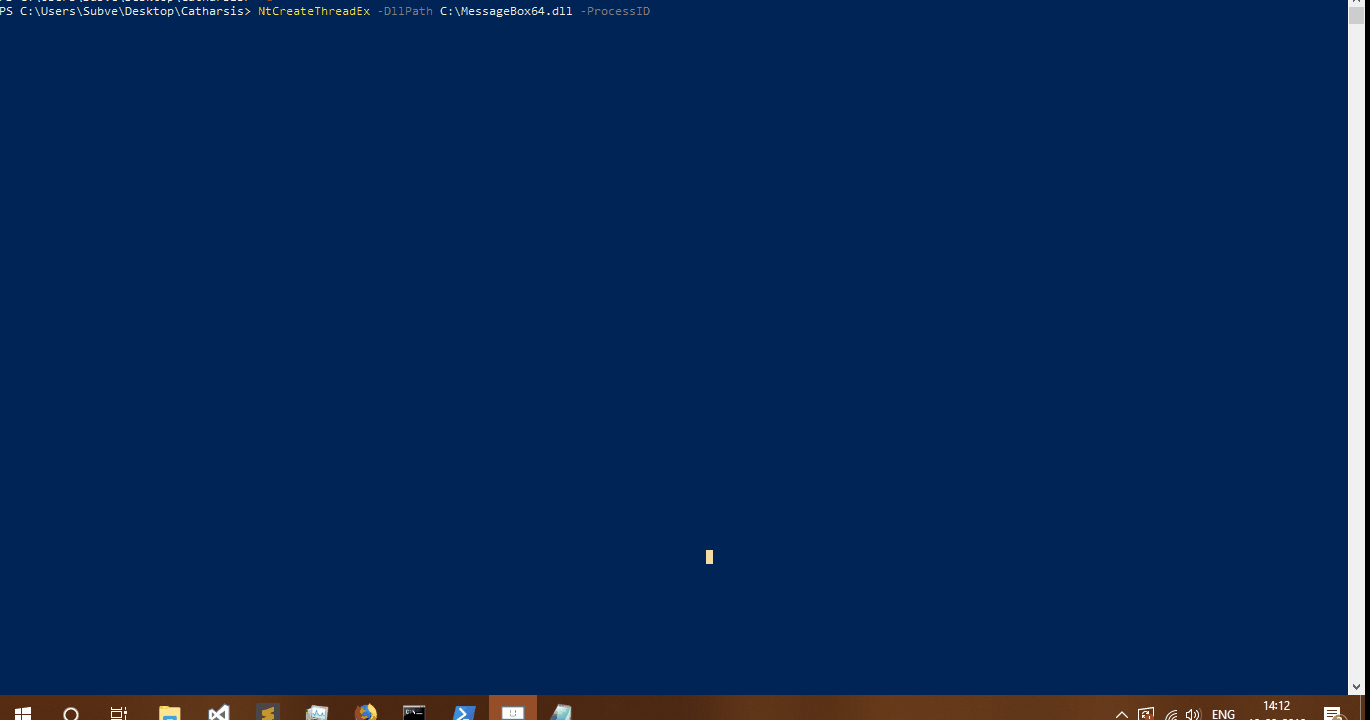
Task: Open Task View from the taskbar
Action: (x=119, y=712)
